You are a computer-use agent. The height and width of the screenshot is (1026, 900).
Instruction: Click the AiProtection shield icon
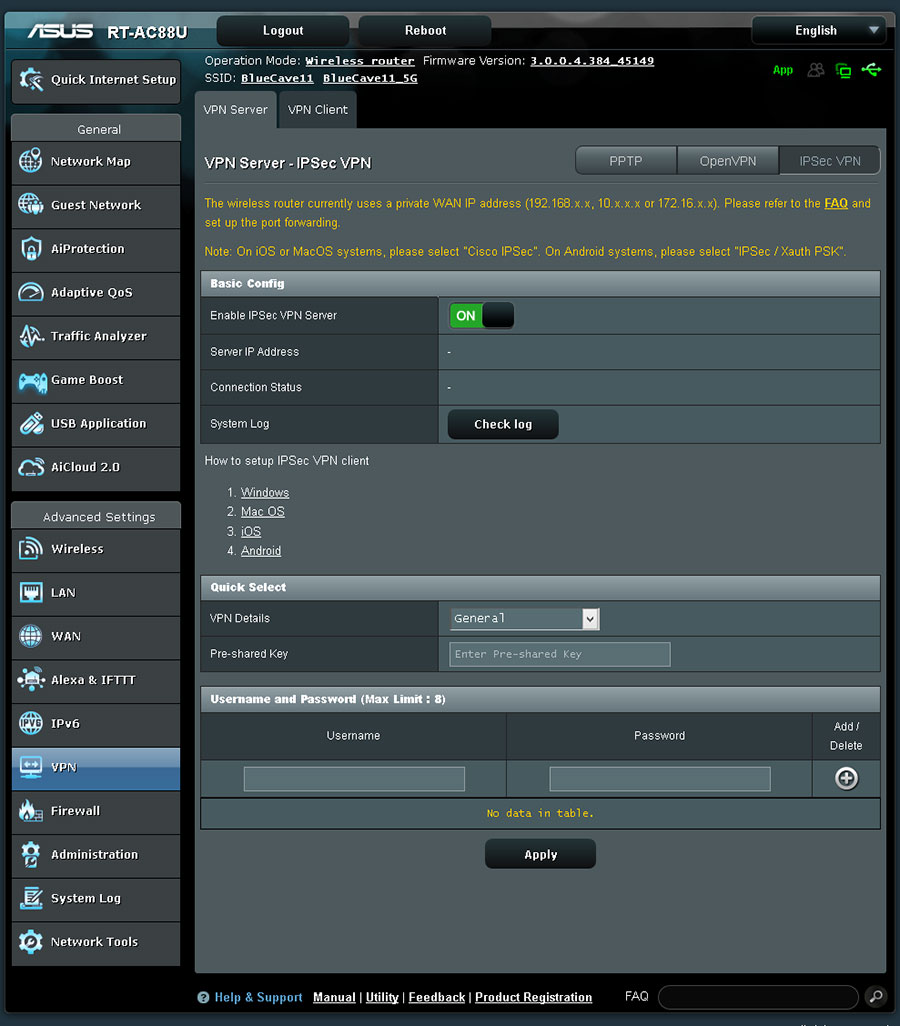pyautogui.click(x=31, y=249)
